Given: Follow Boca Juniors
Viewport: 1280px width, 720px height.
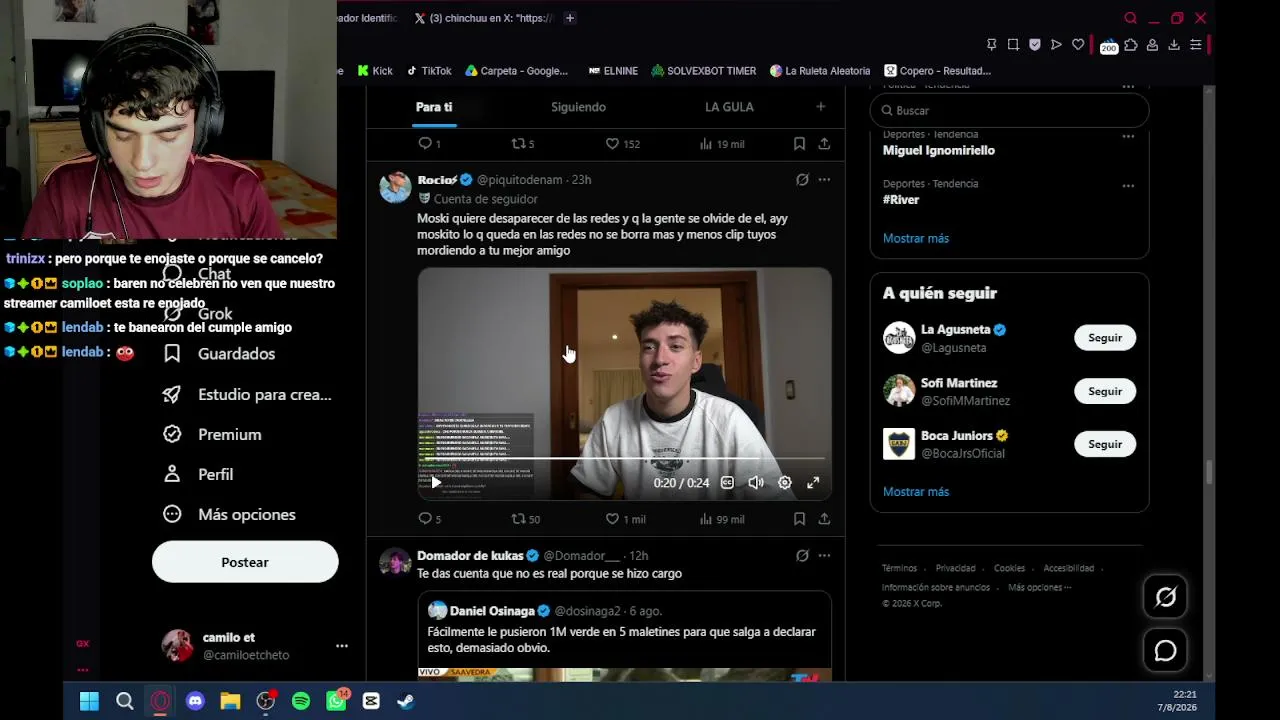Looking at the screenshot, I should 1105,444.
